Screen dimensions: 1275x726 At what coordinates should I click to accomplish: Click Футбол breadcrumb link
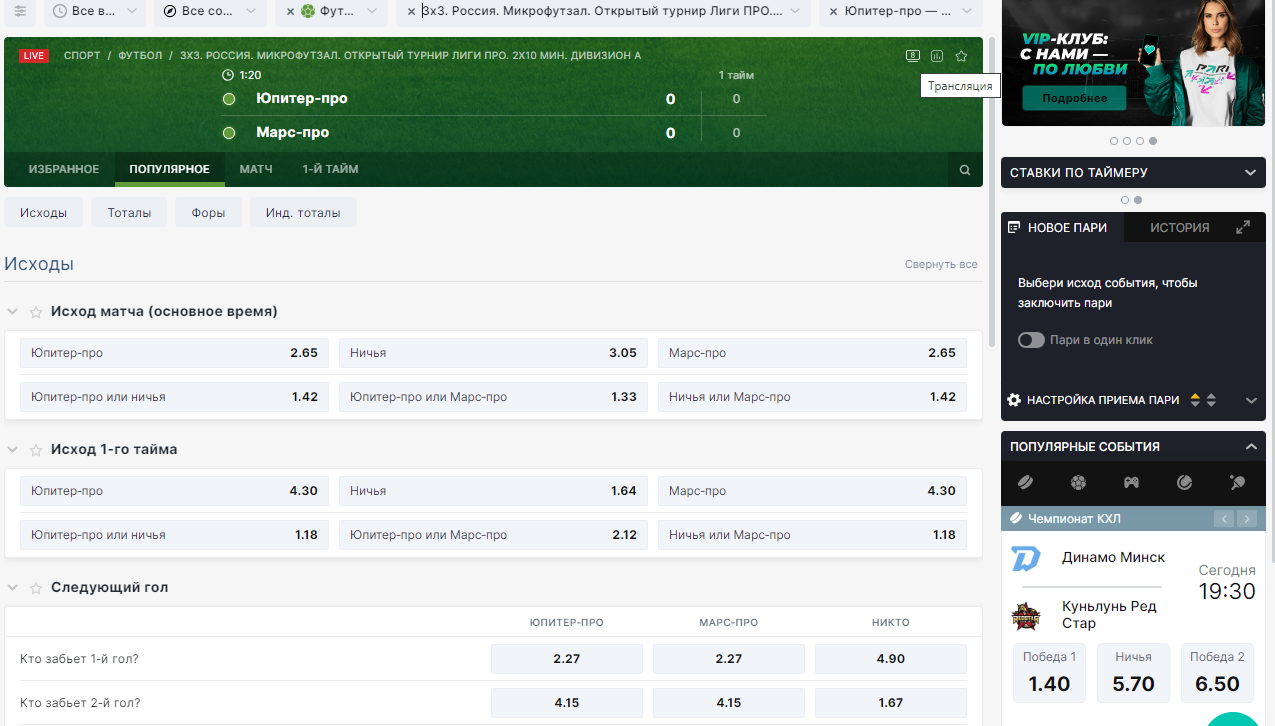pos(140,56)
